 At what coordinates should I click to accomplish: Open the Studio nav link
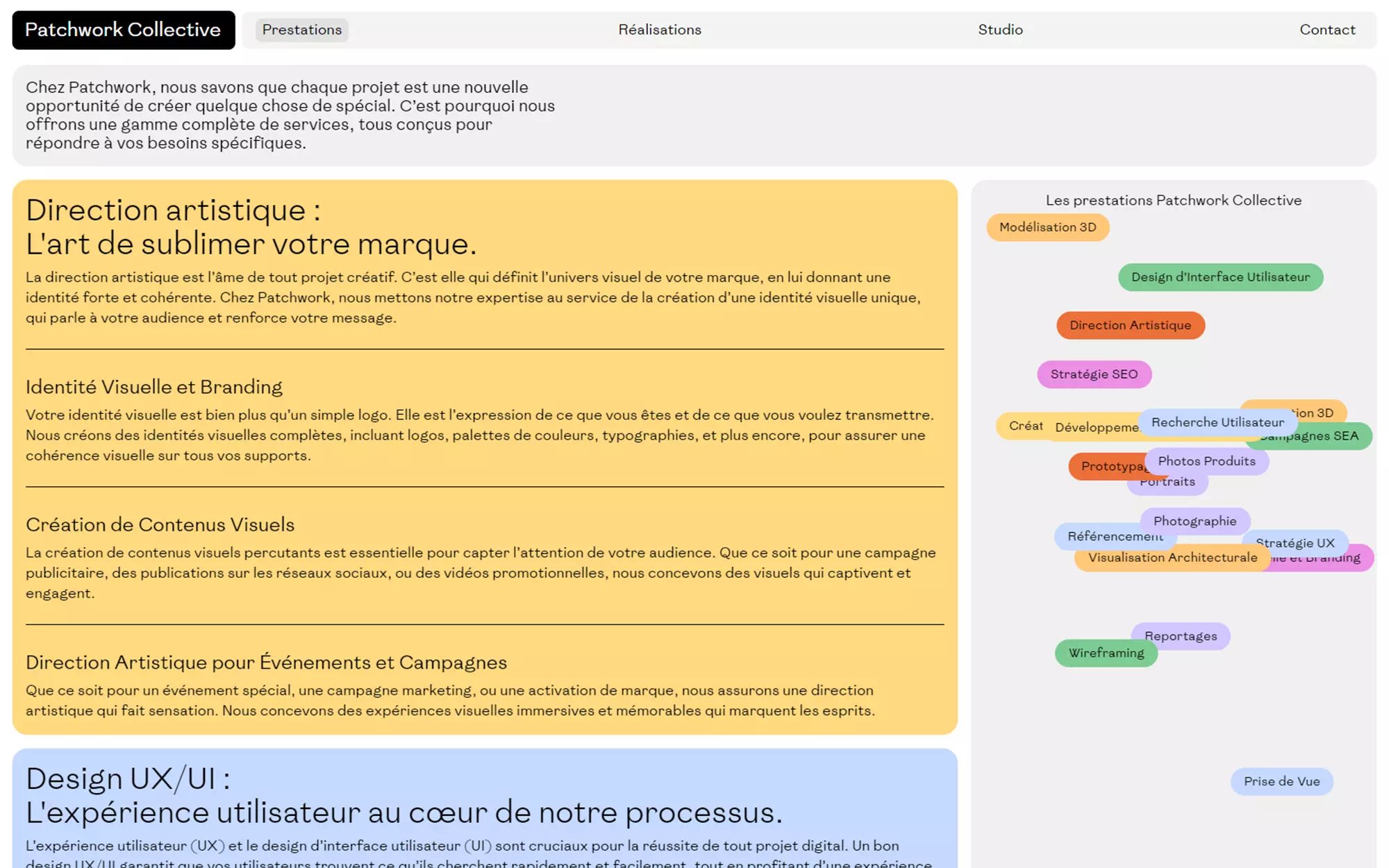(x=1000, y=30)
